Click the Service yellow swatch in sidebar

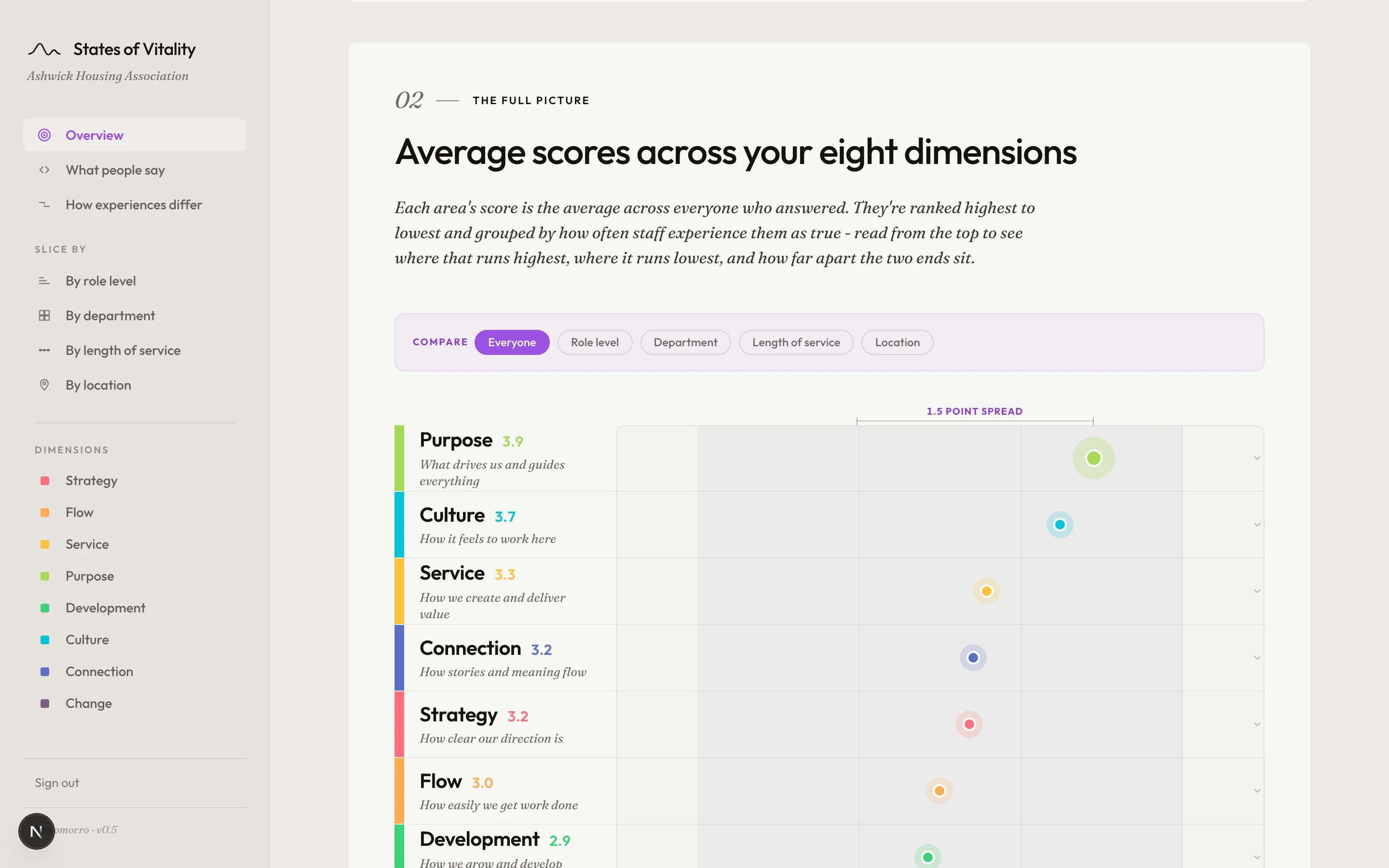point(45,544)
